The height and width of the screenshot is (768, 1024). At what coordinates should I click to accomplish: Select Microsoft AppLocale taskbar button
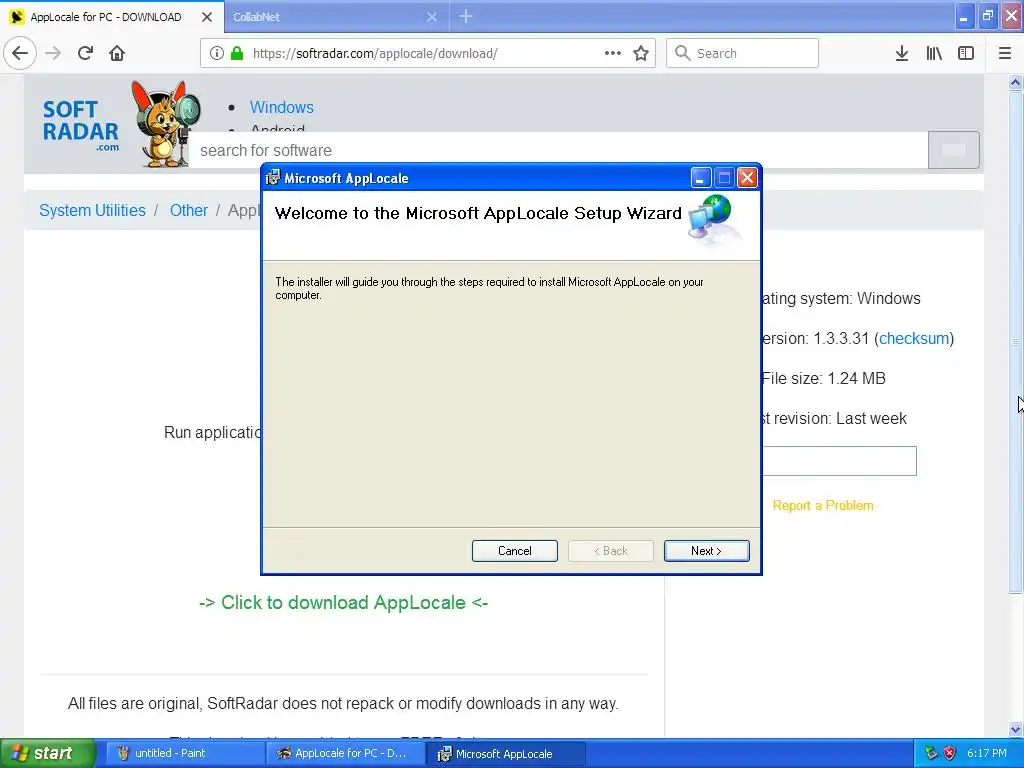[x=505, y=754]
